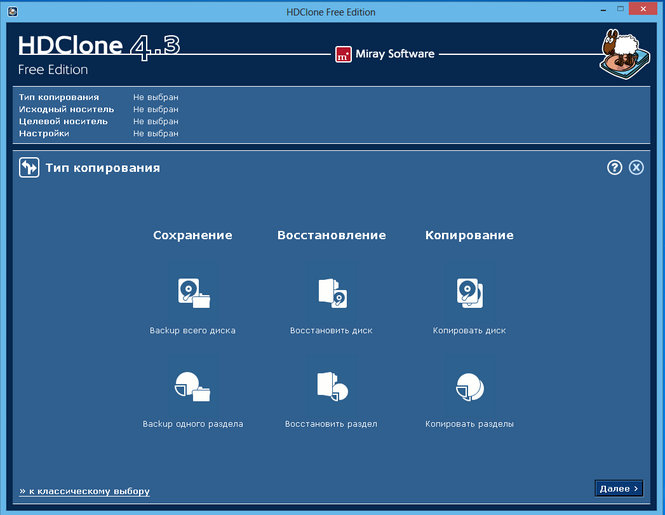Click the Тип копирования arrows icon
This screenshot has width=665, height=515.
pos(29,168)
